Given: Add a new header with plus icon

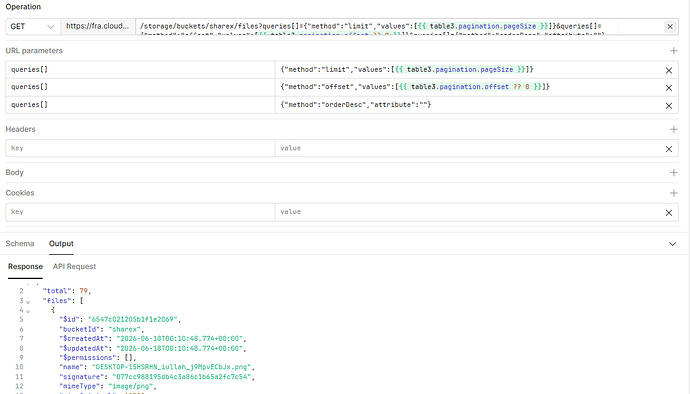Looking at the screenshot, I should click(x=673, y=129).
